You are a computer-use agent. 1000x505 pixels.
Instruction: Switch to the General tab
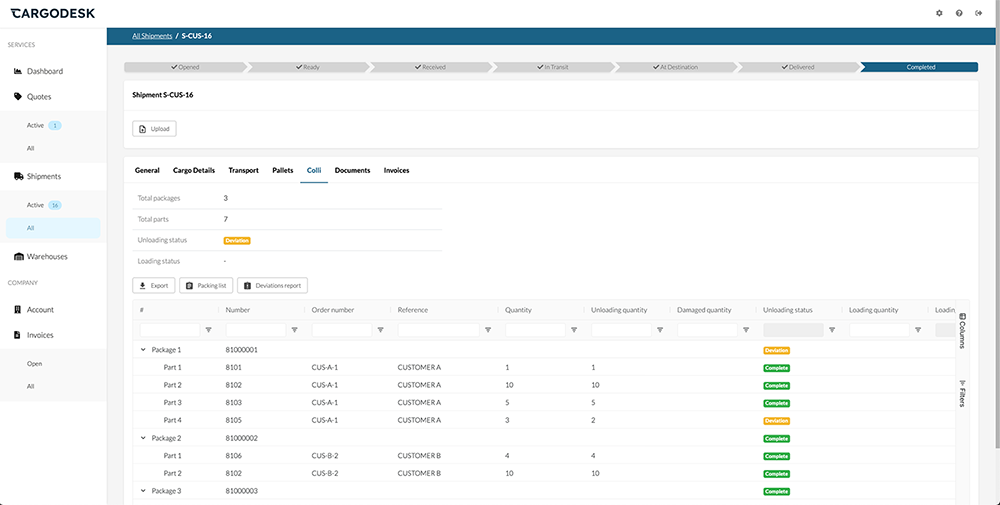(147, 170)
